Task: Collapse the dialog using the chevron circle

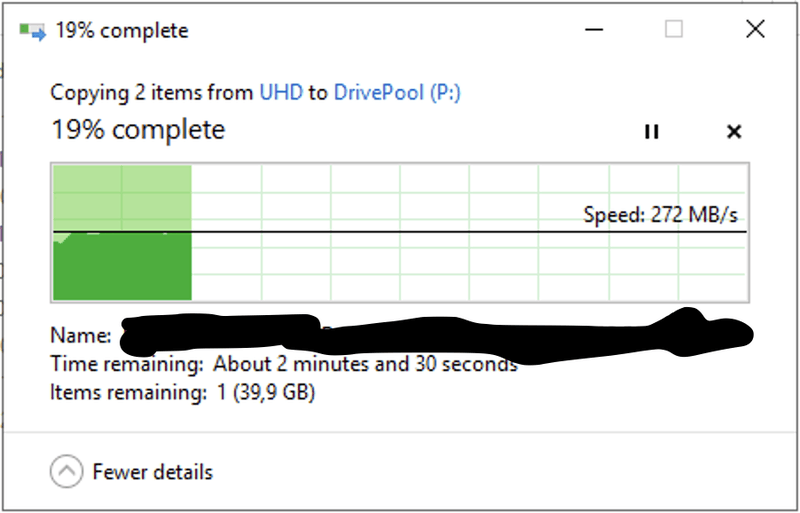Action: [66, 471]
